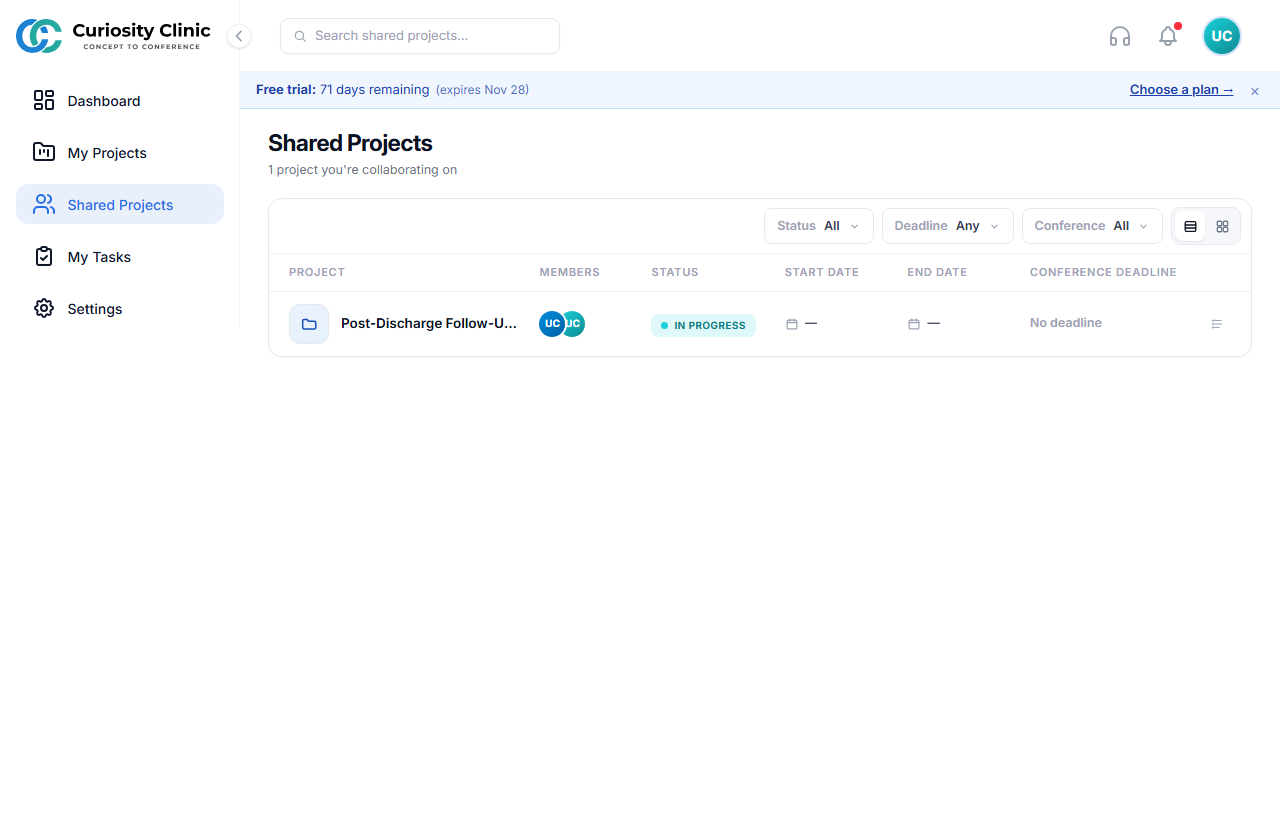
Task: Open the project row options icon
Action: [1217, 324]
